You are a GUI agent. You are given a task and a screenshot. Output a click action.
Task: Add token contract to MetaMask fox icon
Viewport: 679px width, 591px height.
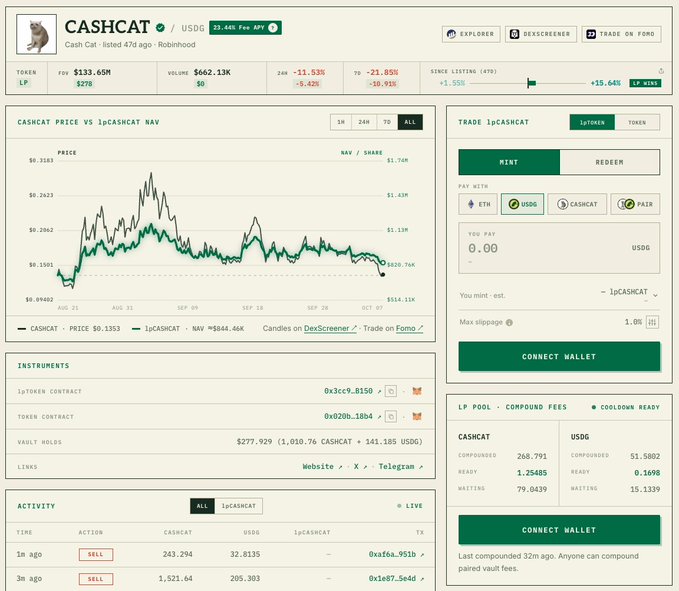(417, 417)
